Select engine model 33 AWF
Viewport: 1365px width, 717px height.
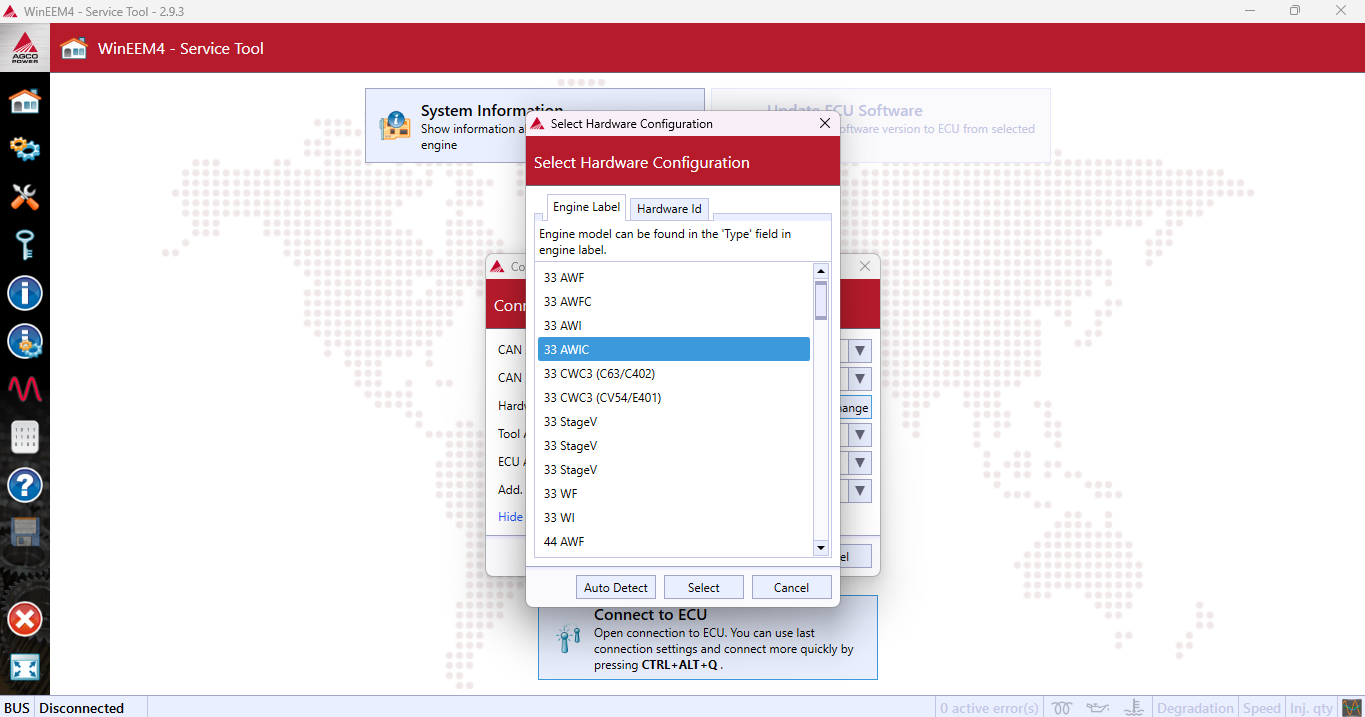[x=674, y=278]
